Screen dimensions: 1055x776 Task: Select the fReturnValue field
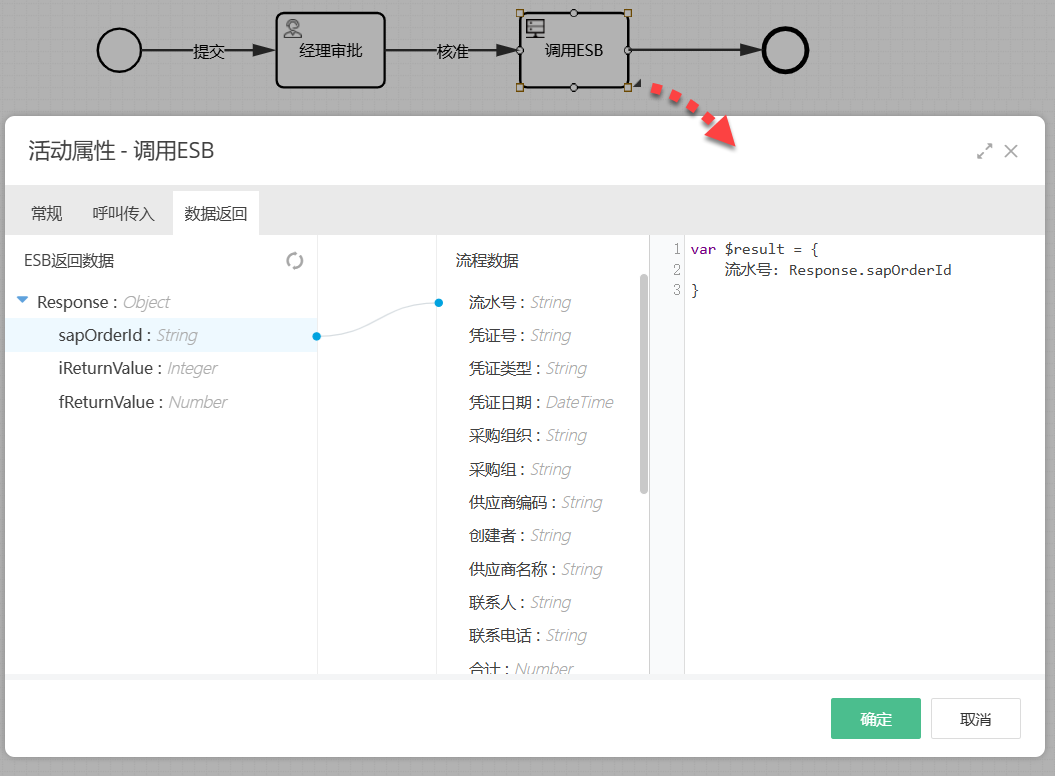[142, 402]
